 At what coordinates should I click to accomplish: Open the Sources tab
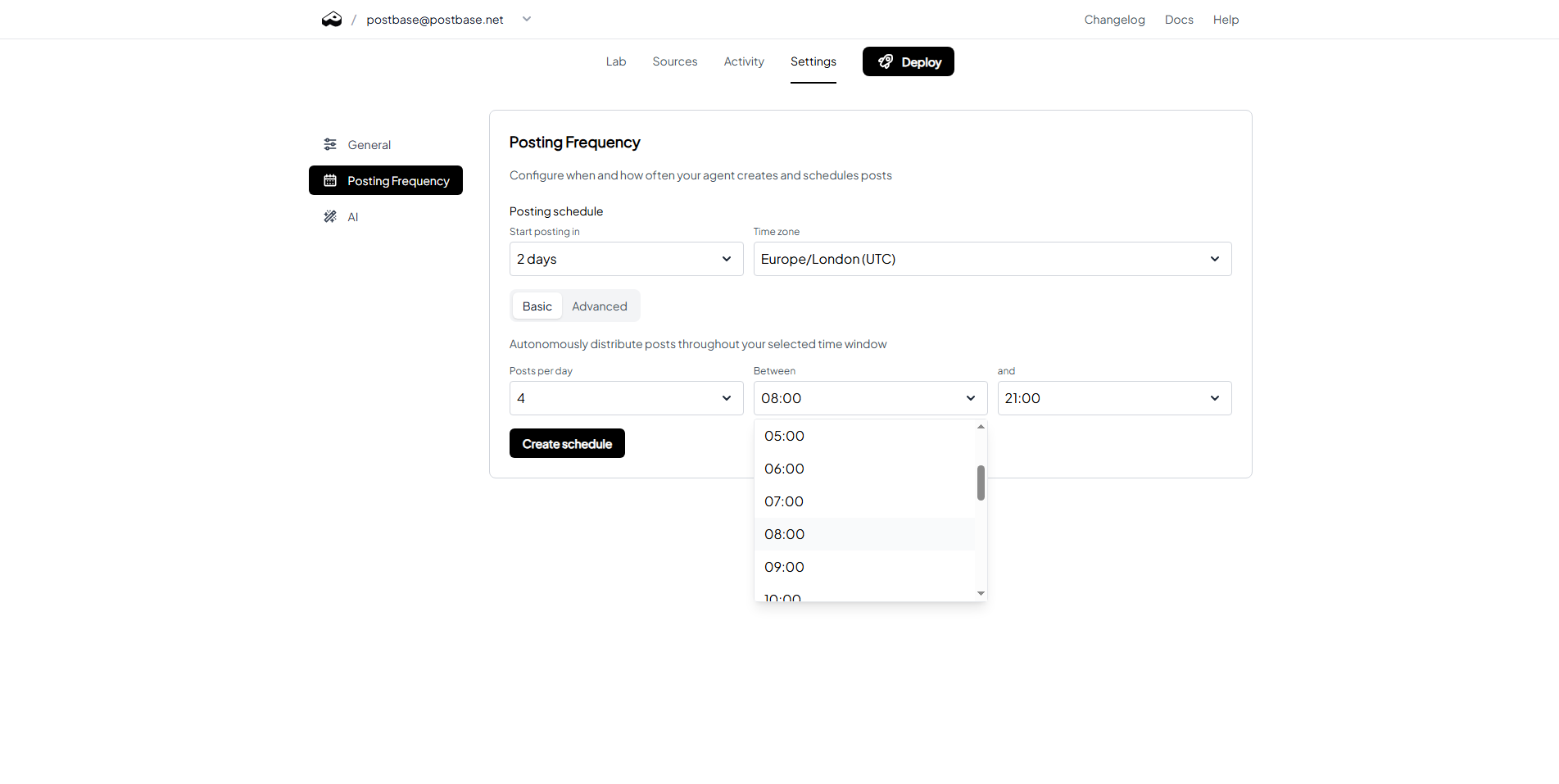[674, 61]
